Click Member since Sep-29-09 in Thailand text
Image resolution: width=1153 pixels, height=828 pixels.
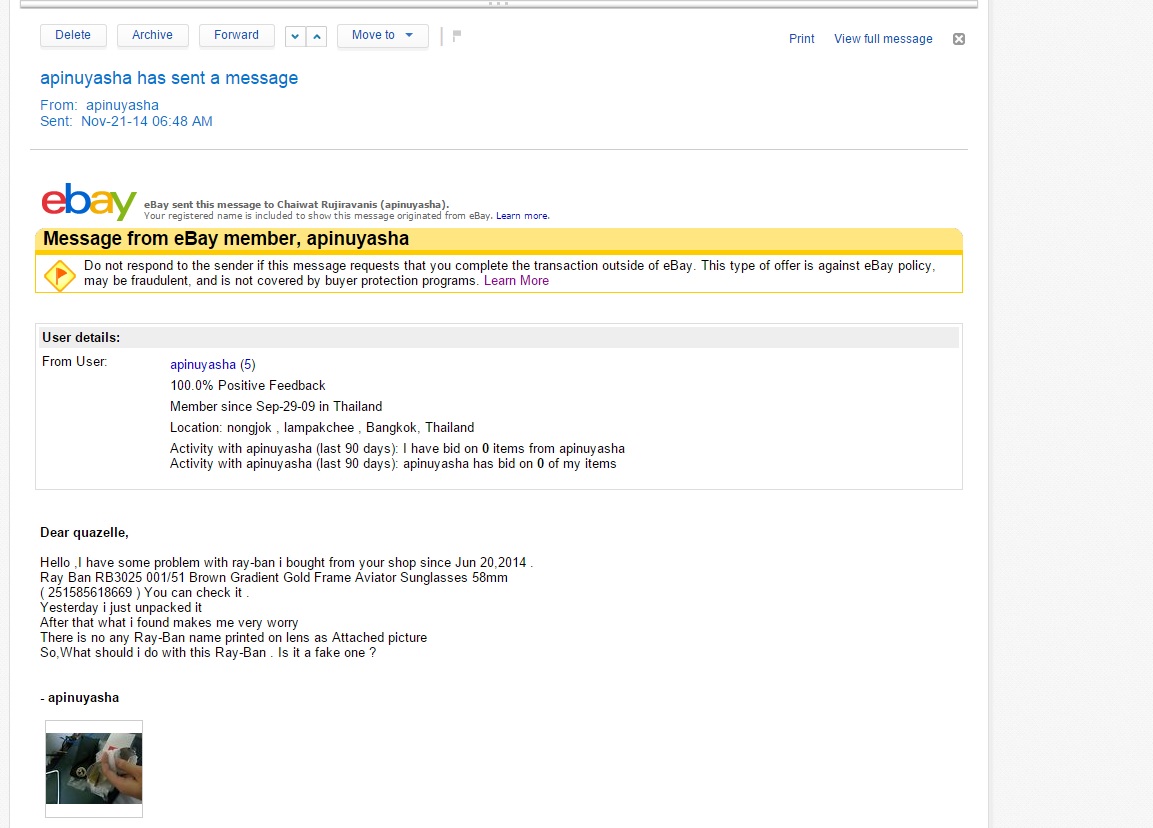pos(276,407)
